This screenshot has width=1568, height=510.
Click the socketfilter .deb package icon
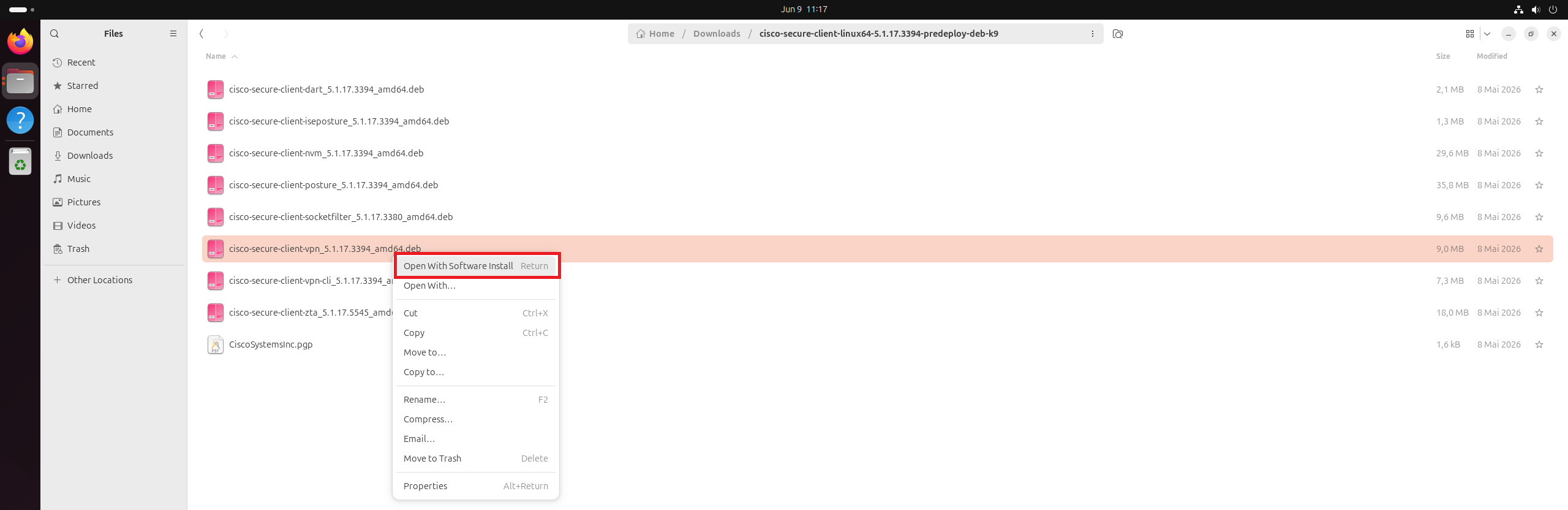[x=216, y=217]
